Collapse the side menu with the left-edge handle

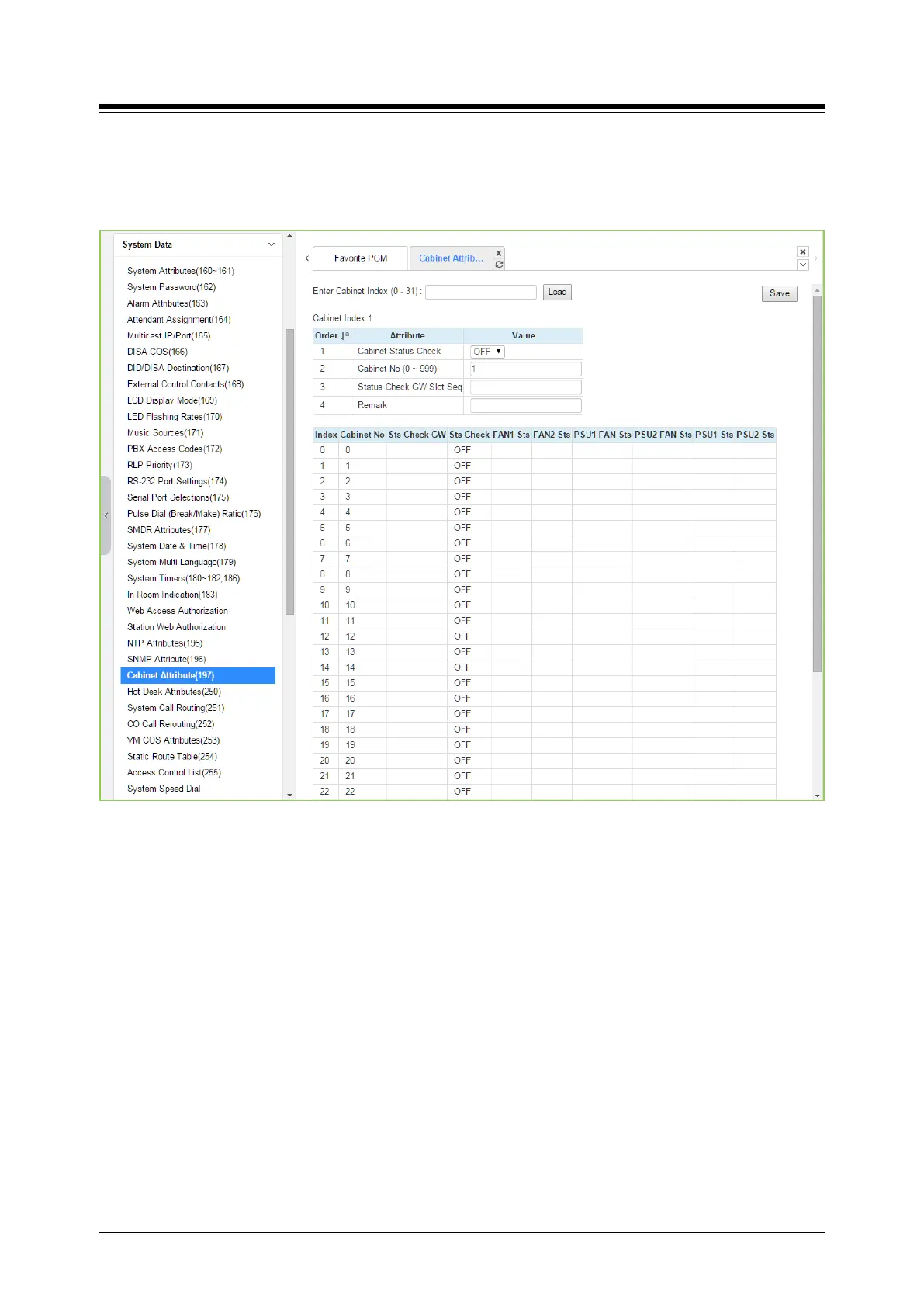tap(106, 515)
